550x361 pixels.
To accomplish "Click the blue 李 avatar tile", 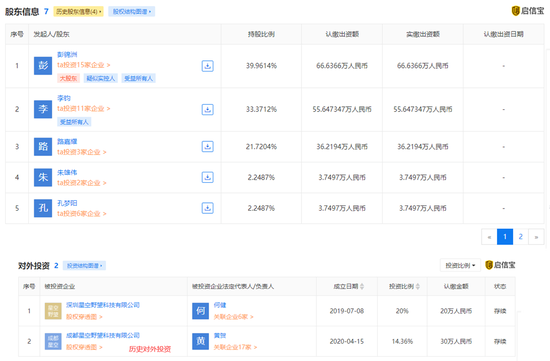I will point(43,109).
